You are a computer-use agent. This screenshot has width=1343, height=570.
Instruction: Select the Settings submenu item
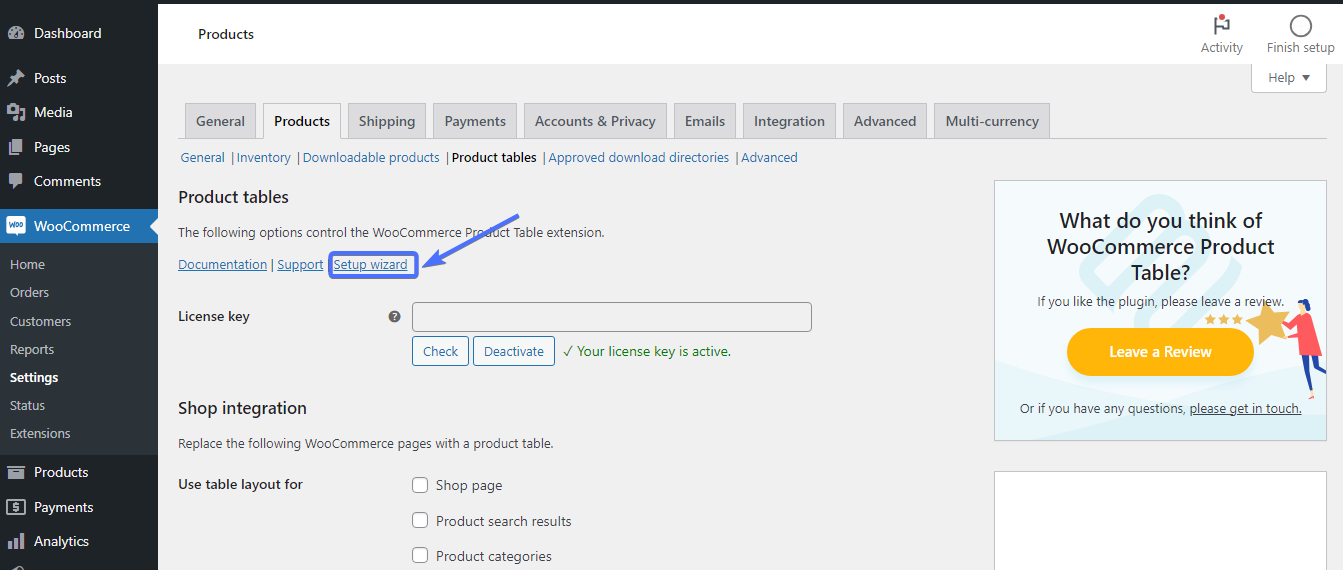(x=34, y=377)
